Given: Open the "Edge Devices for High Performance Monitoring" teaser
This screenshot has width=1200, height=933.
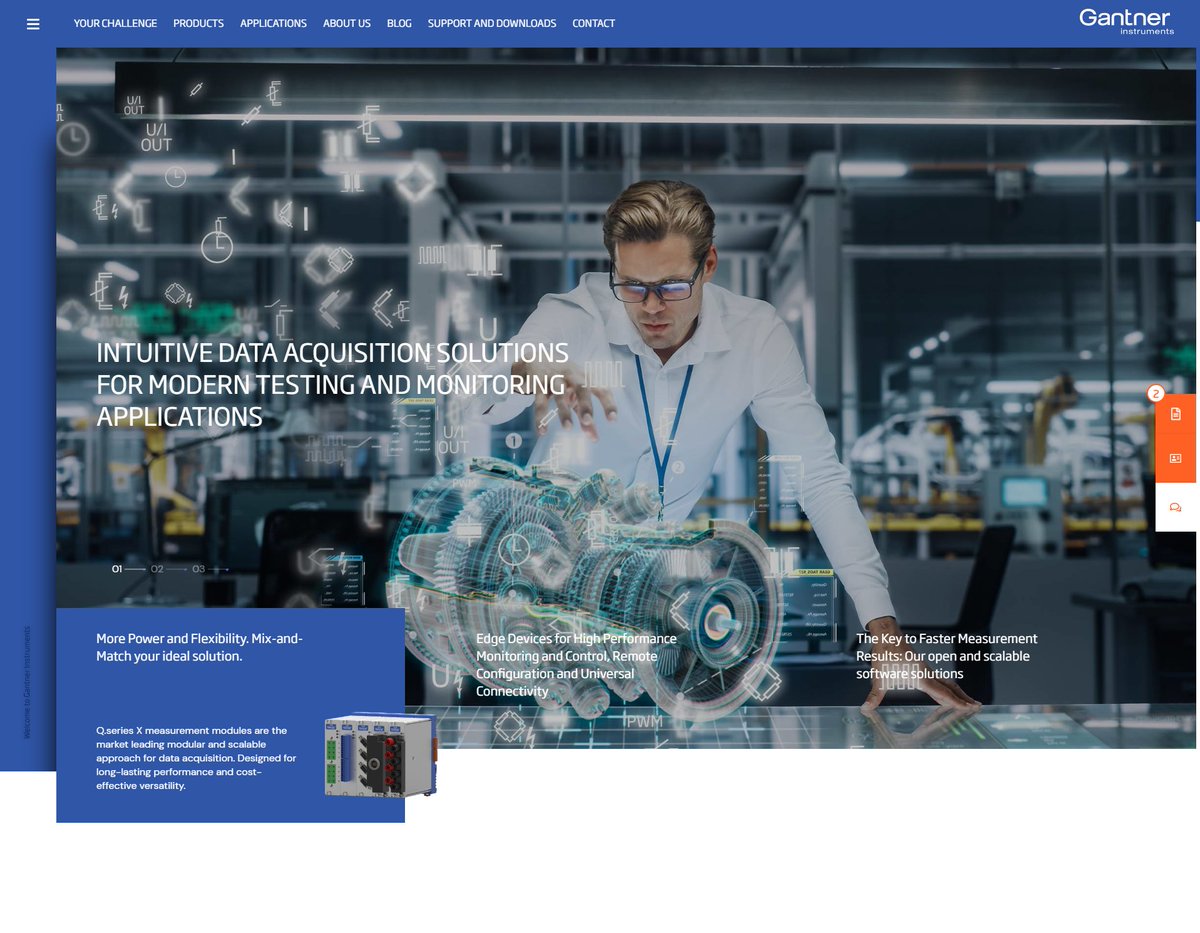Looking at the screenshot, I should click(x=577, y=664).
